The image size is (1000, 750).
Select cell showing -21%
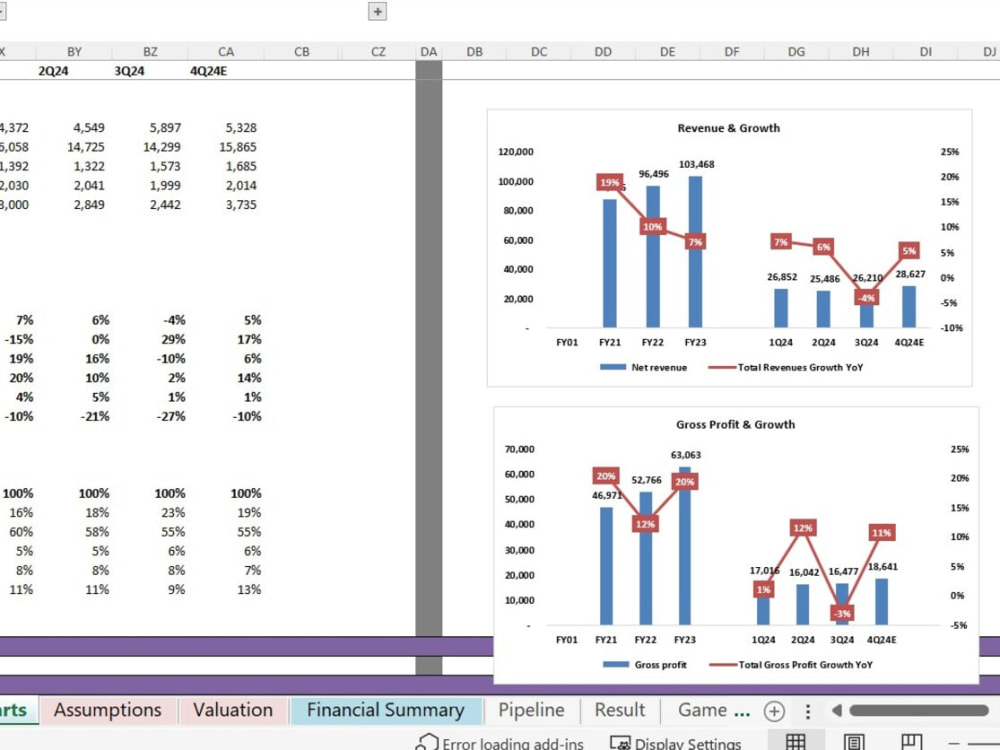[x=74, y=416]
